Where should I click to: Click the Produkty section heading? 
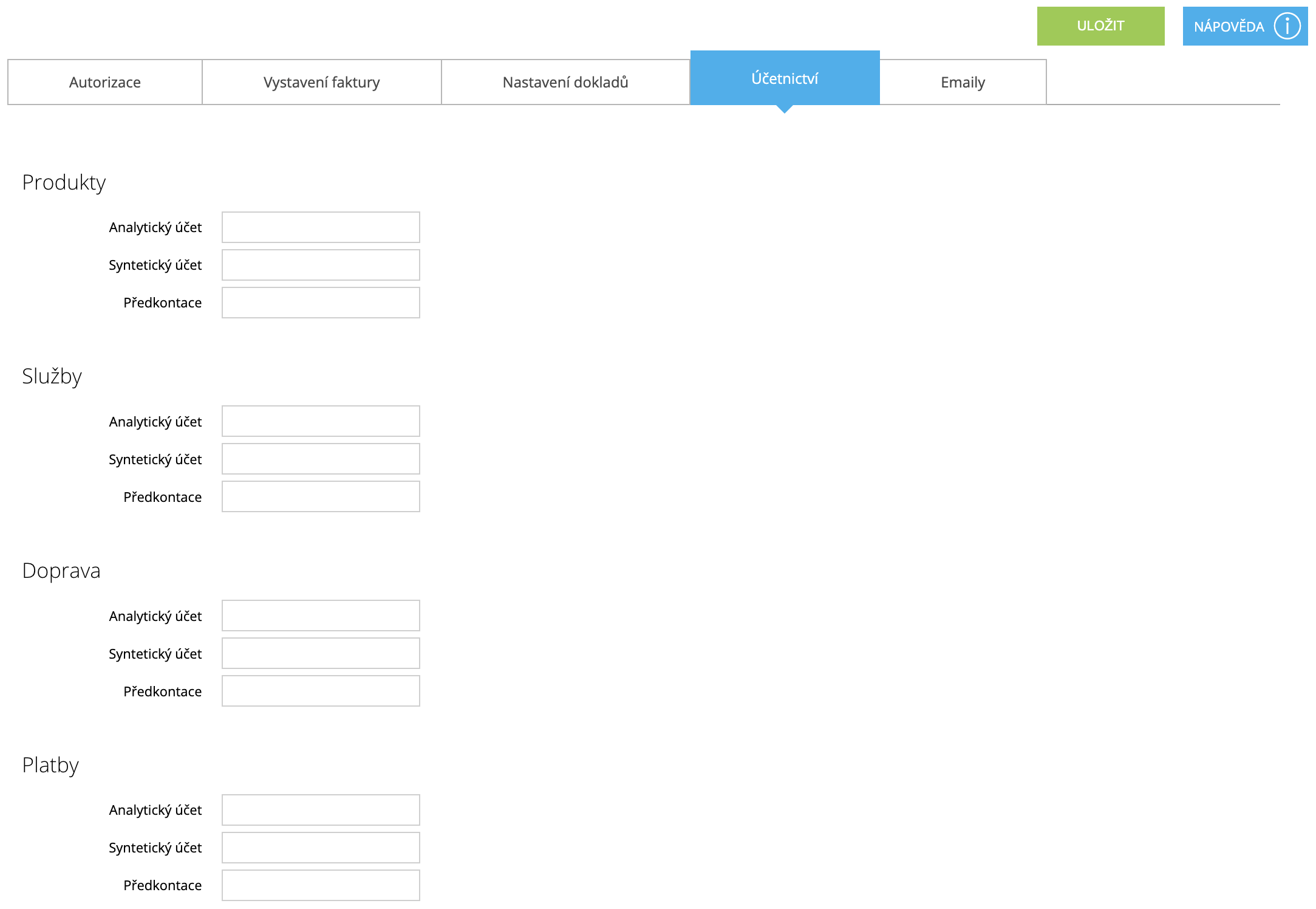pyautogui.click(x=64, y=182)
